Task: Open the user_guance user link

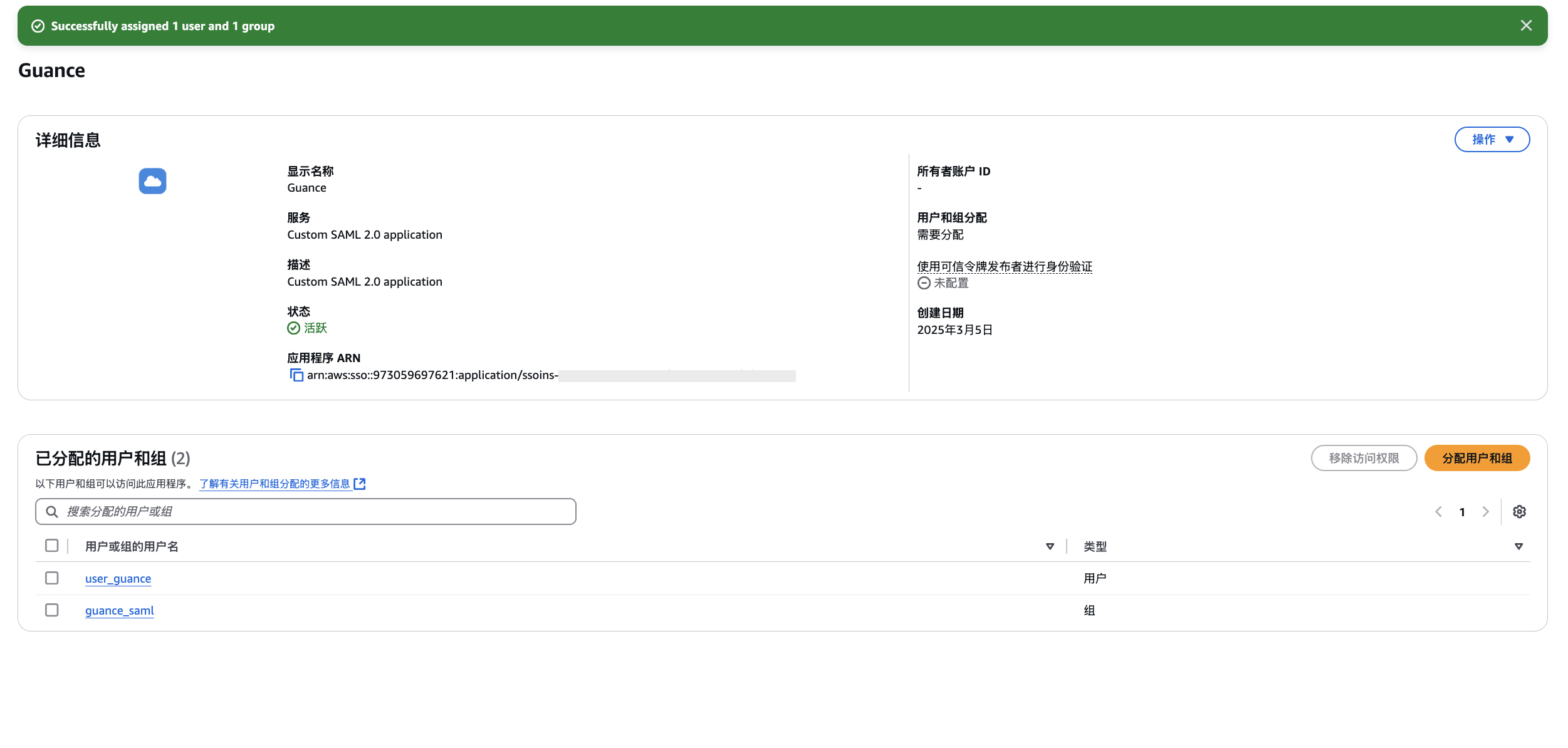Action: coord(118,578)
